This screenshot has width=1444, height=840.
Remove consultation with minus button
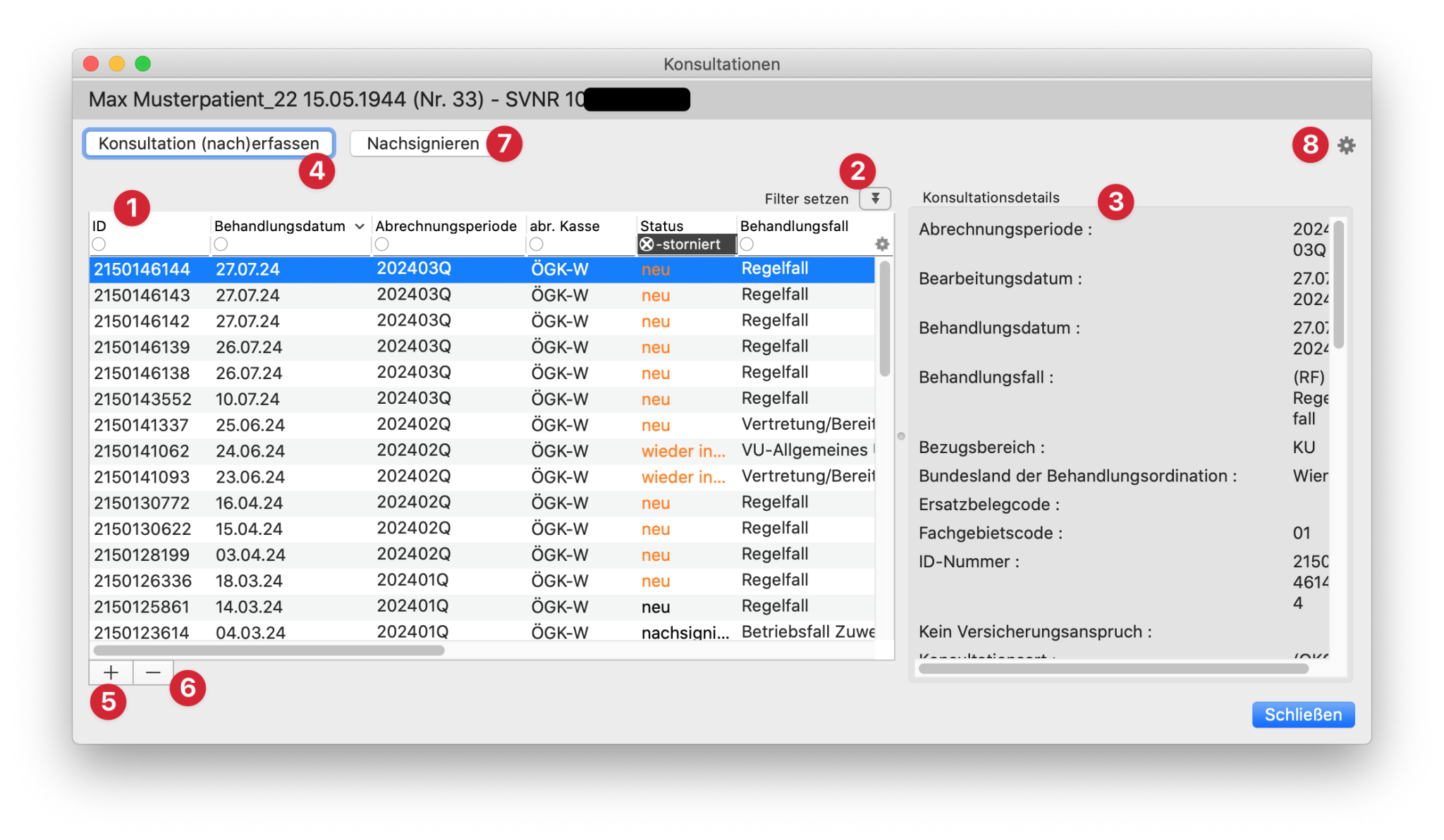[153, 672]
